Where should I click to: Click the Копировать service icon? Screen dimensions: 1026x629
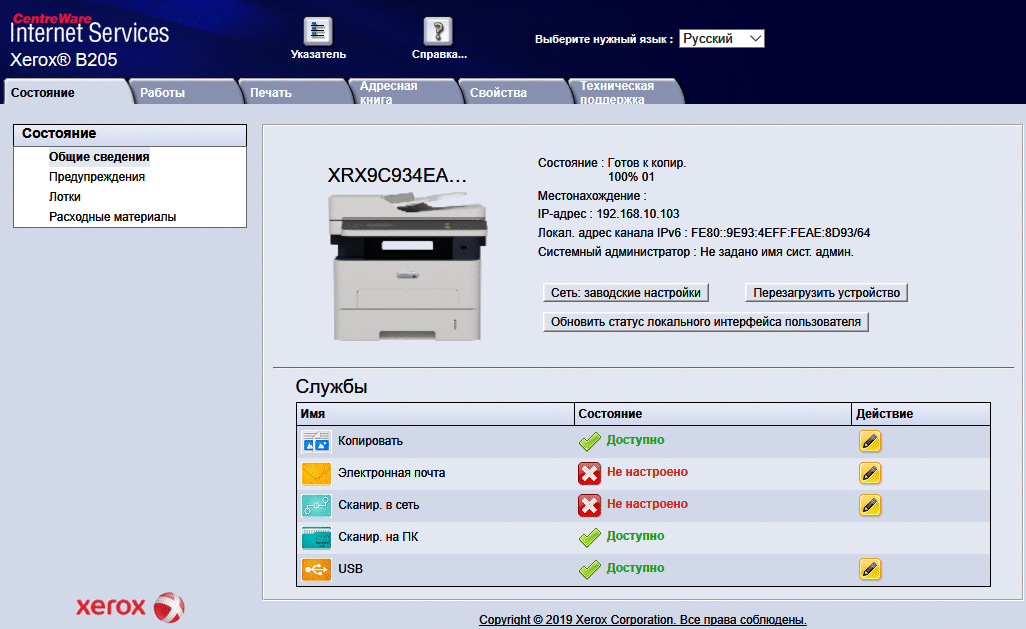[x=316, y=441]
